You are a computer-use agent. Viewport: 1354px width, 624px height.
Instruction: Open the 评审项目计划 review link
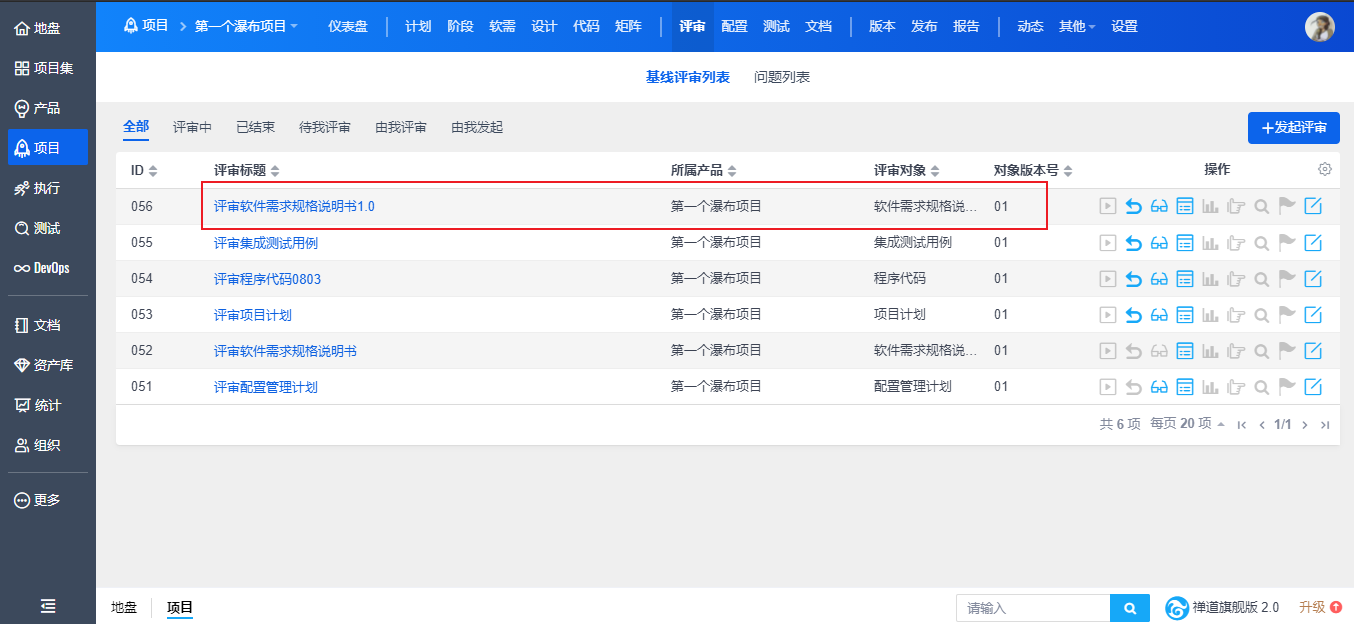[253, 315]
